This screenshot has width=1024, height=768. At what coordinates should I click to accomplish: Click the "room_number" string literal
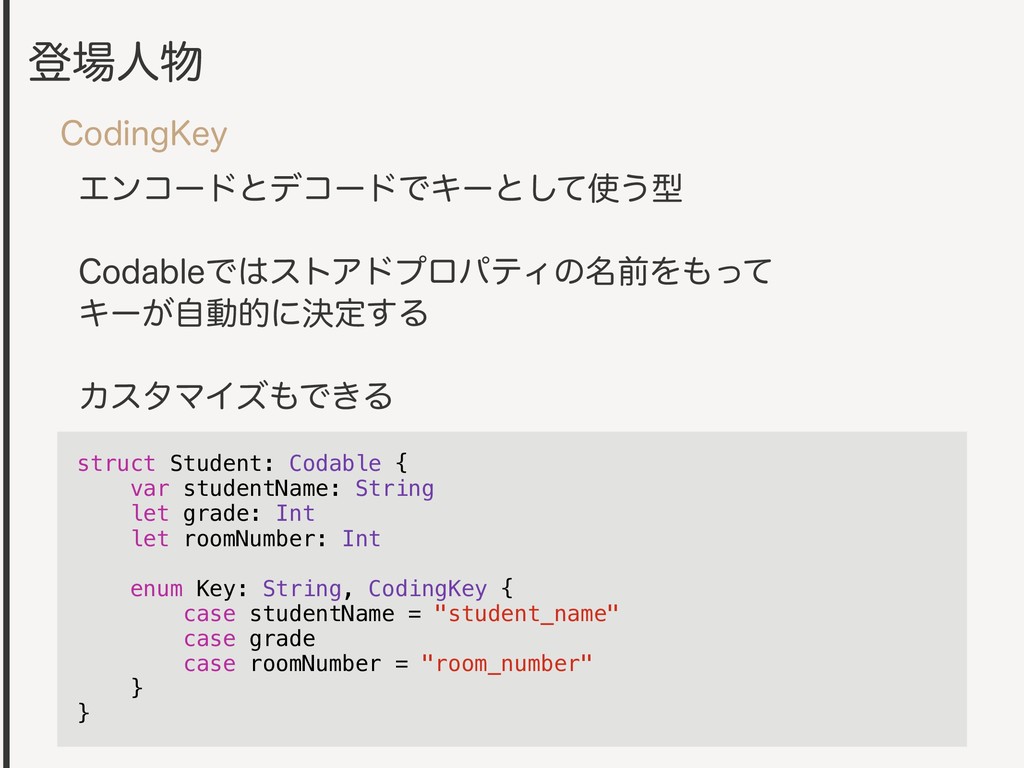[x=507, y=664]
